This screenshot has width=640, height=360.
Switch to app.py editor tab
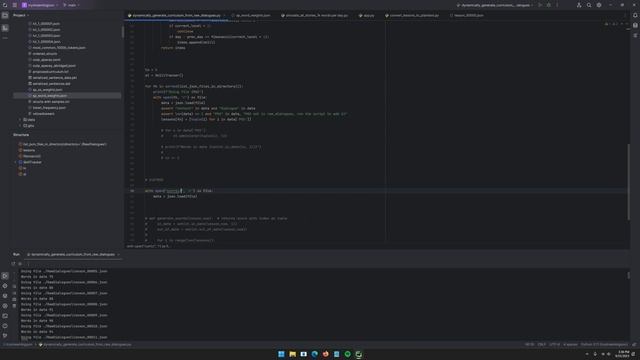(366, 16)
